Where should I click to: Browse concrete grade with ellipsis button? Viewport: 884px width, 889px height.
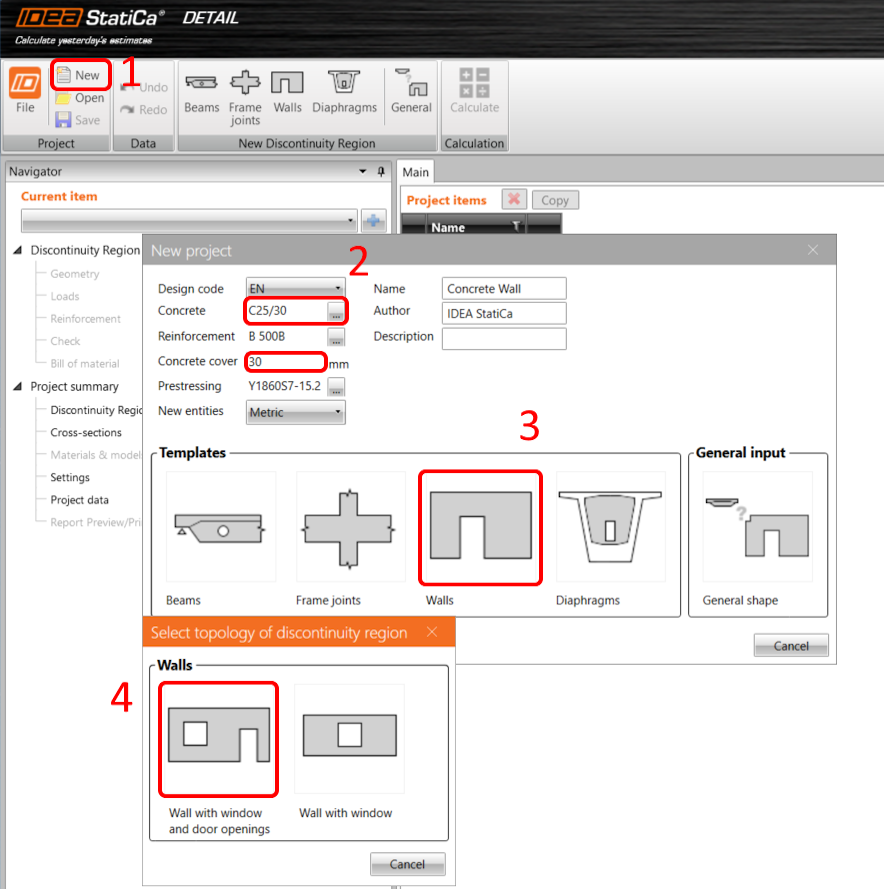coord(336,312)
